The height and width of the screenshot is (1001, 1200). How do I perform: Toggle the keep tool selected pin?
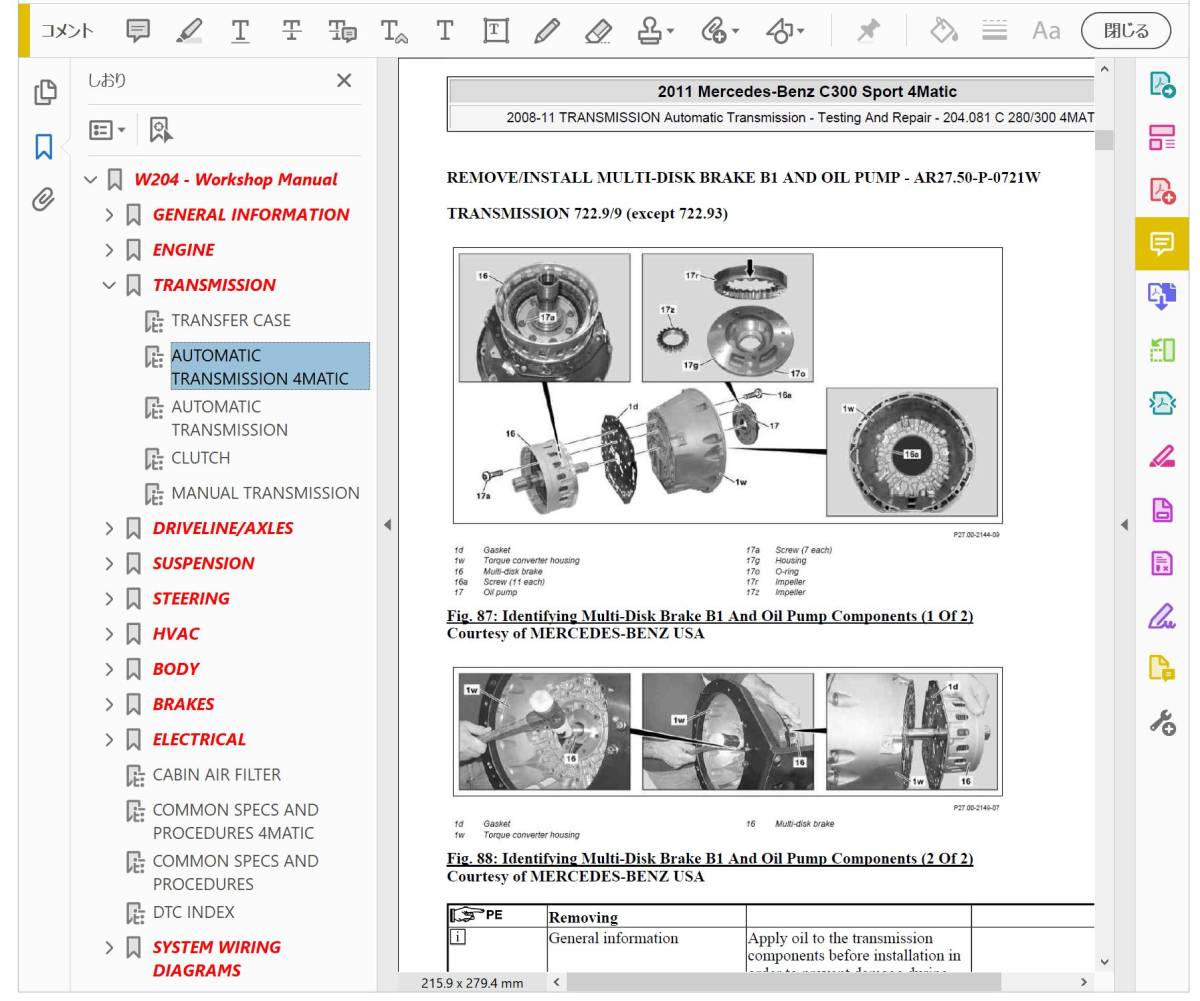pyautogui.click(x=868, y=31)
